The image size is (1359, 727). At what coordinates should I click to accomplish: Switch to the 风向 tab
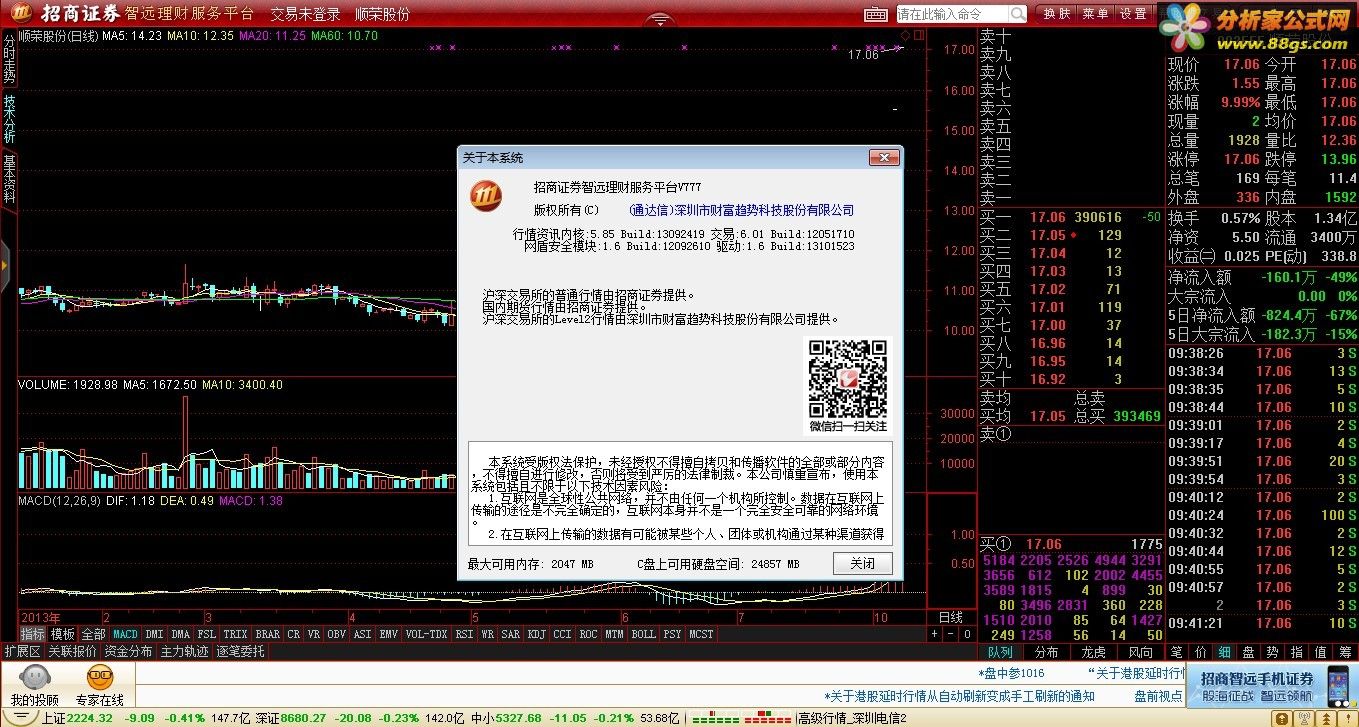pos(1140,652)
